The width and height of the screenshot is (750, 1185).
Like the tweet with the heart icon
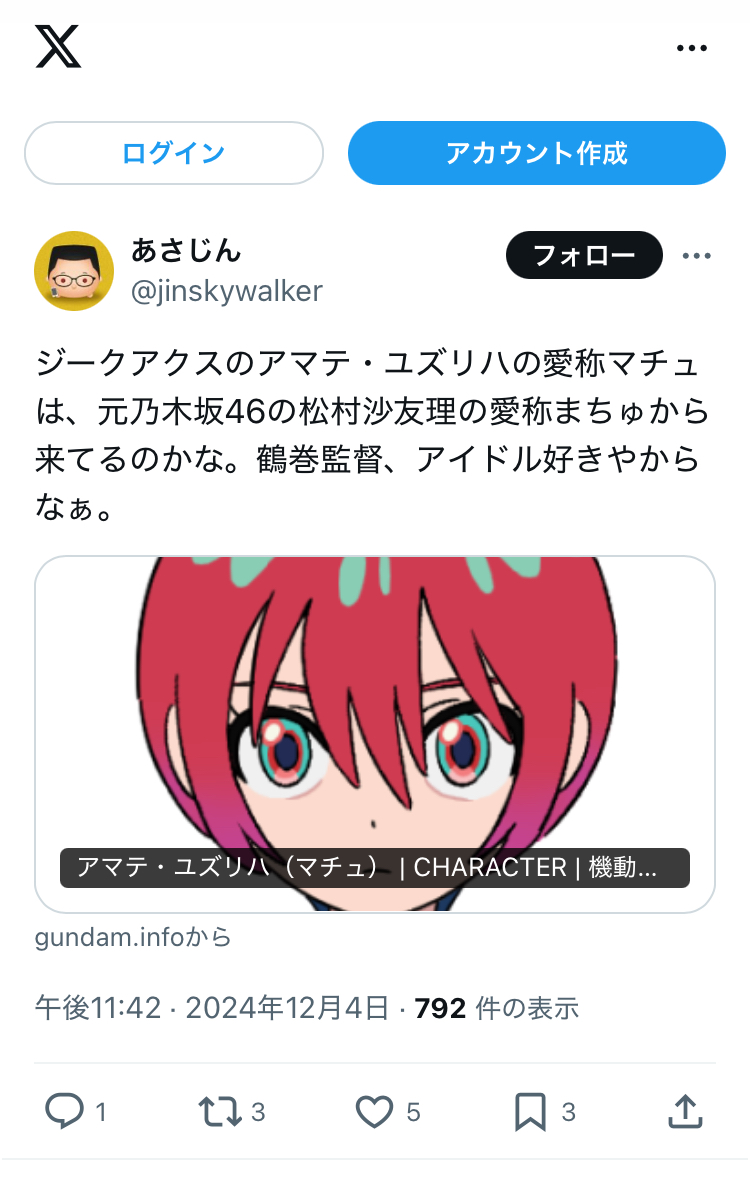coord(374,1112)
